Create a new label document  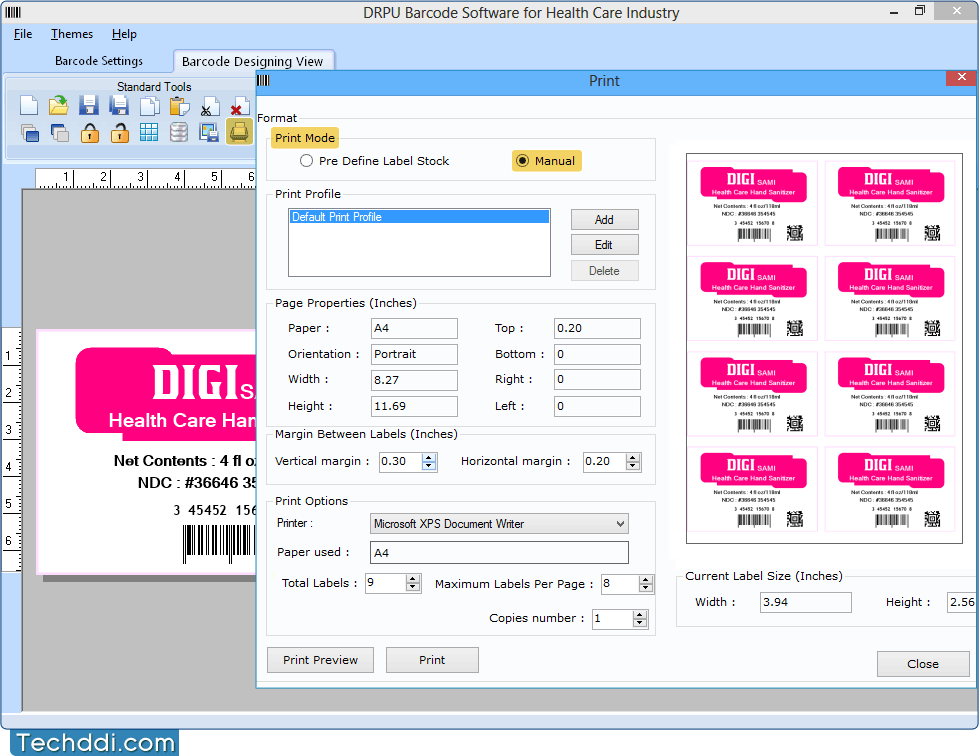(x=29, y=106)
